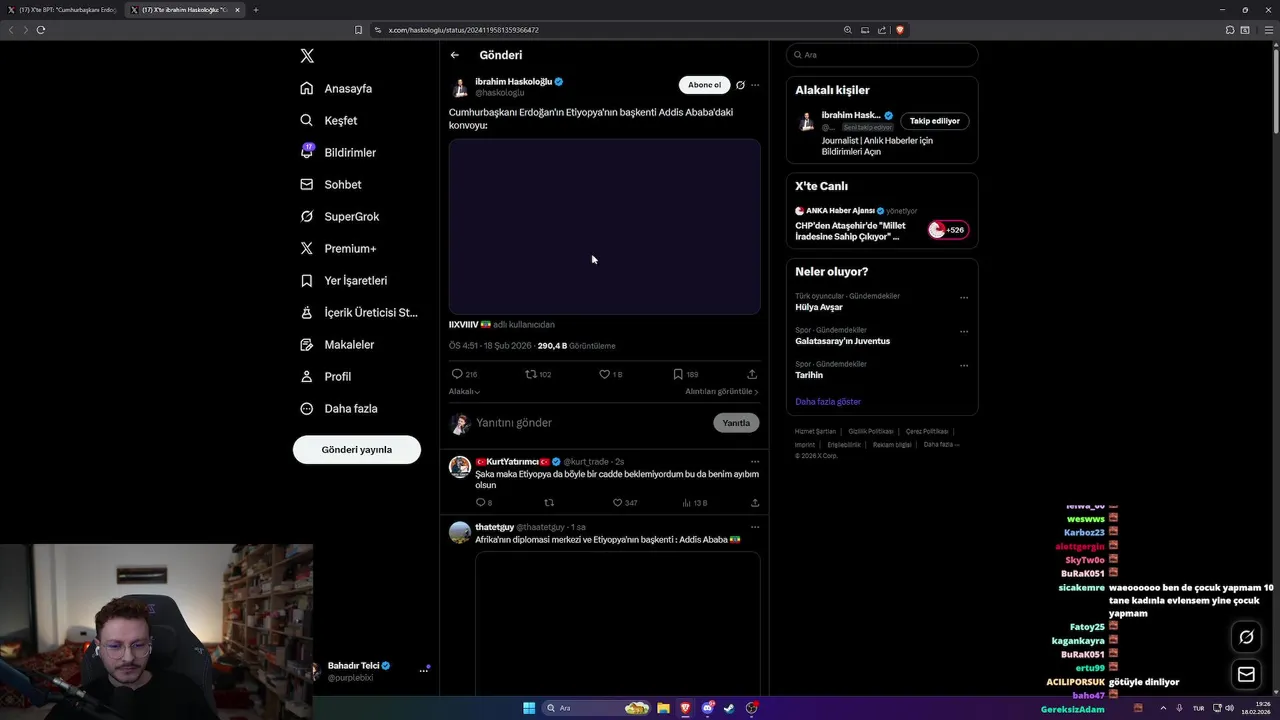Open Makaleler in sidebar
This screenshot has width=1280, height=720.
click(x=336, y=345)
